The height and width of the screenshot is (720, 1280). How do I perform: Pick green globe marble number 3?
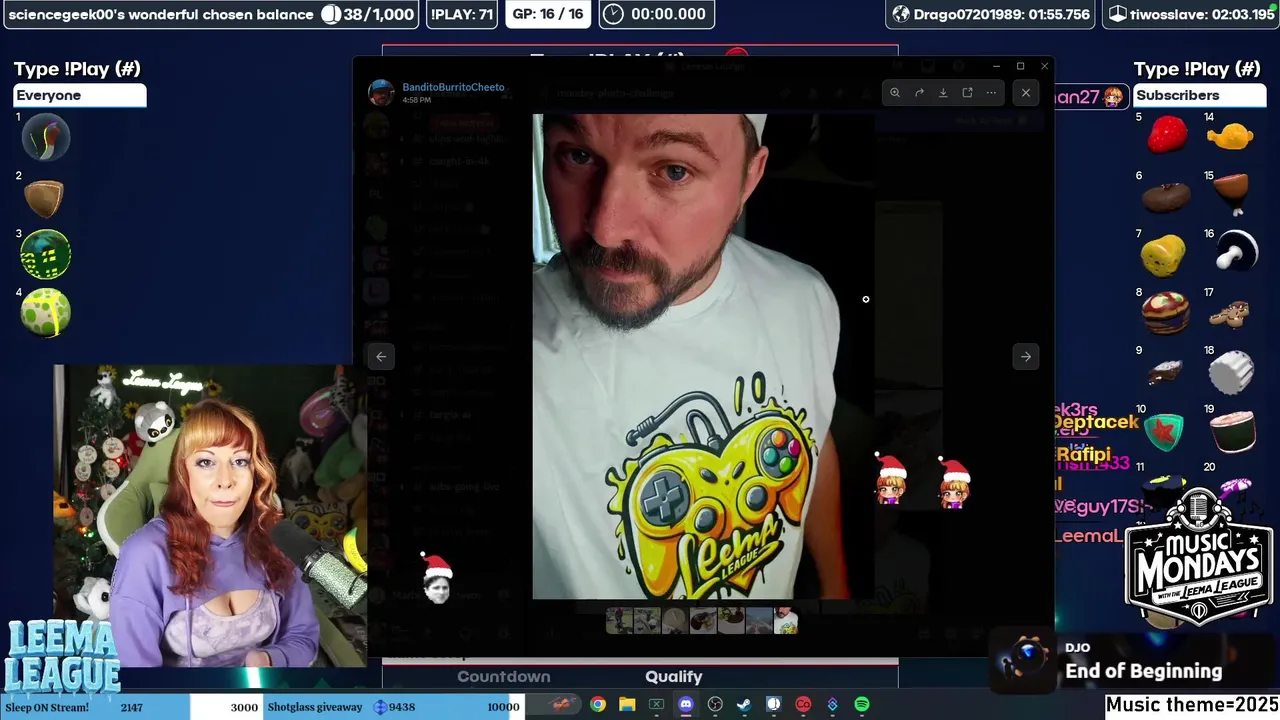[x=45, y=254]
